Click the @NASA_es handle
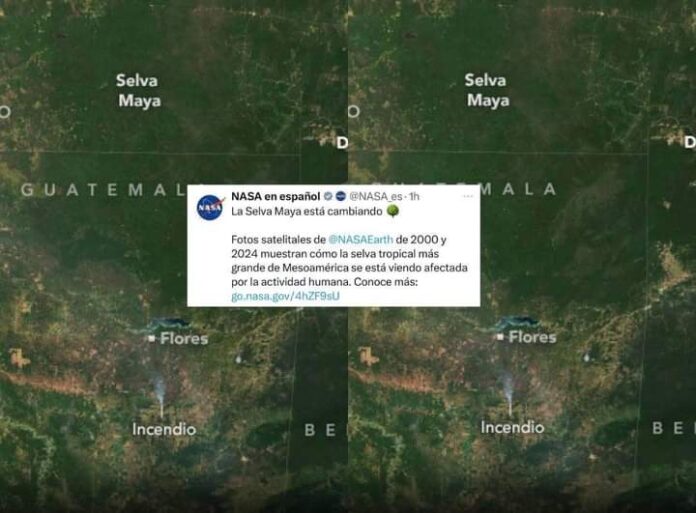Viewport: 696px width, 513px height. coord(376,196)
